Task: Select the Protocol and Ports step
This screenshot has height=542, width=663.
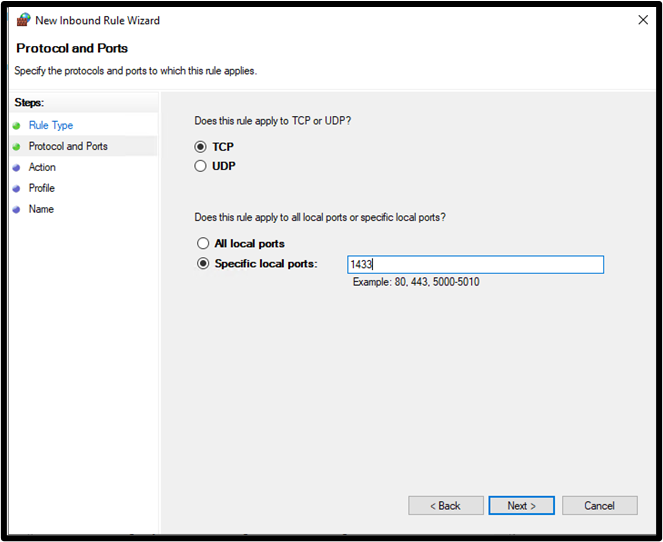Action: click(68, 146)
